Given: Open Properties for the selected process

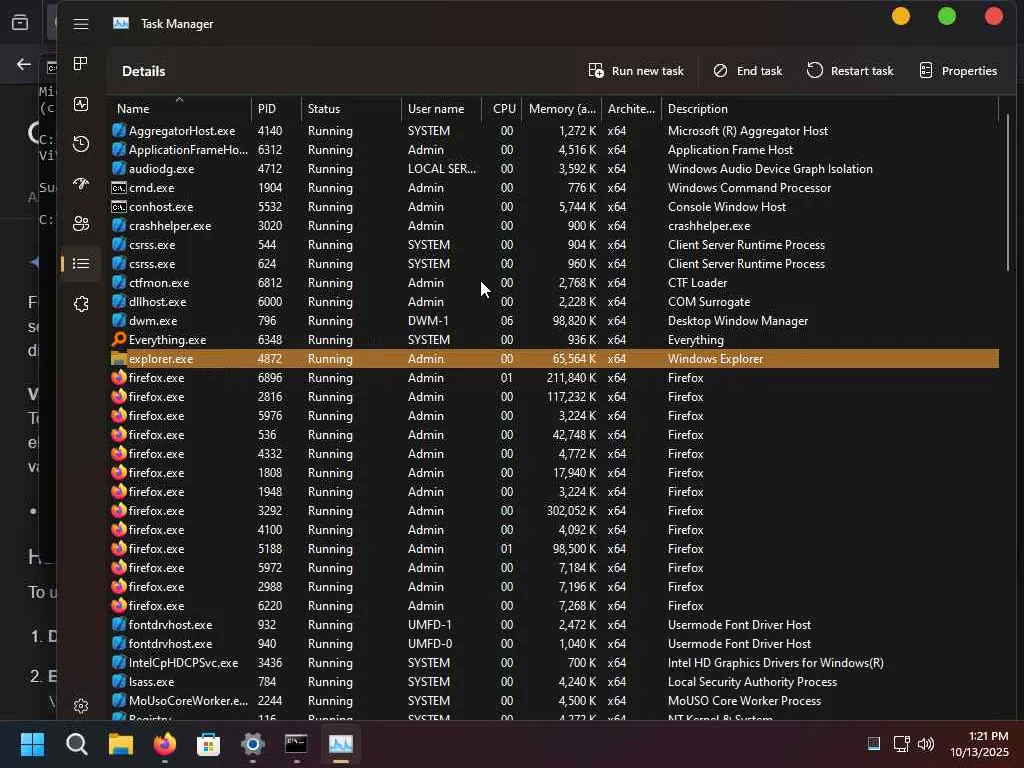Looking at the screenshot, I should (x=958, y=71).
